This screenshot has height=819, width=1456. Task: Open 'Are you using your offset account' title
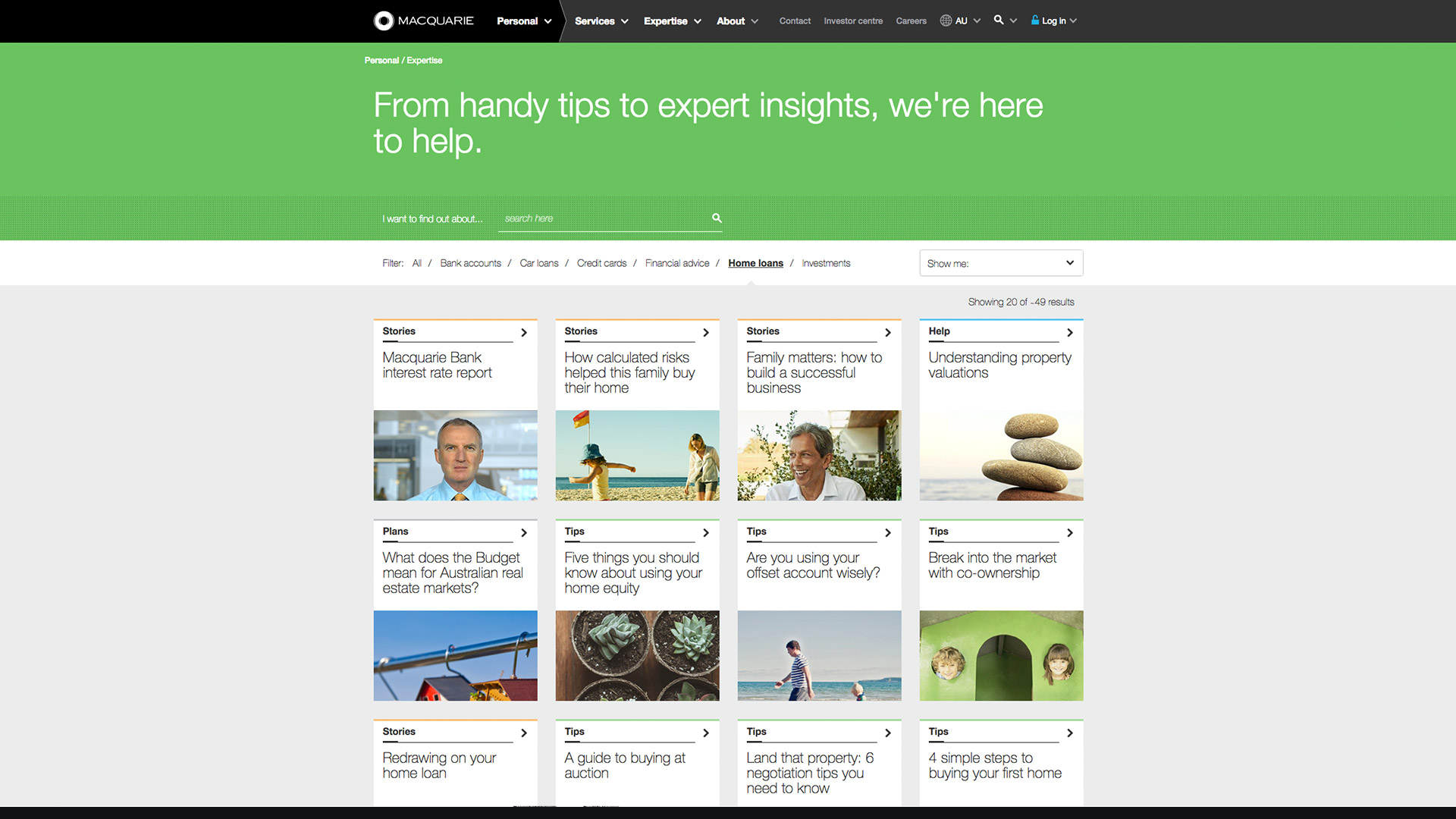(813, 565)
